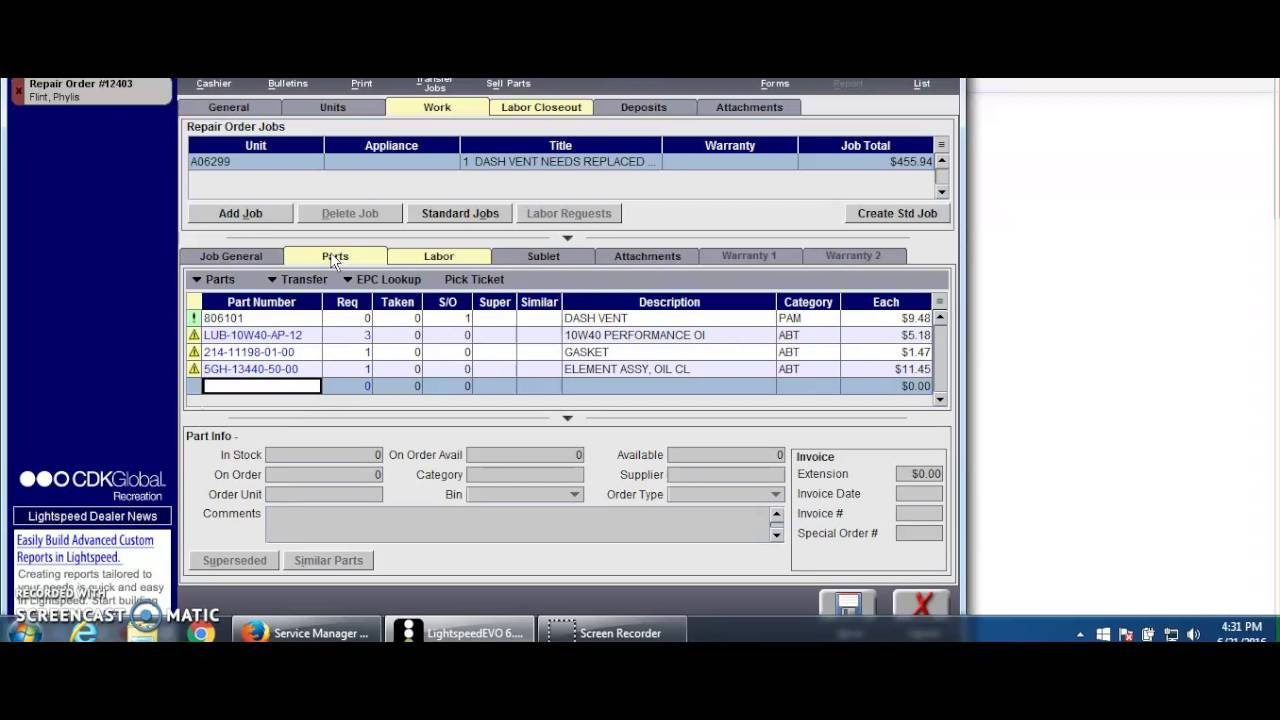Switch to the Sublet tab
Image resolution: width=1280 pixels, height=720 pixels.
(x=543, y=256)
